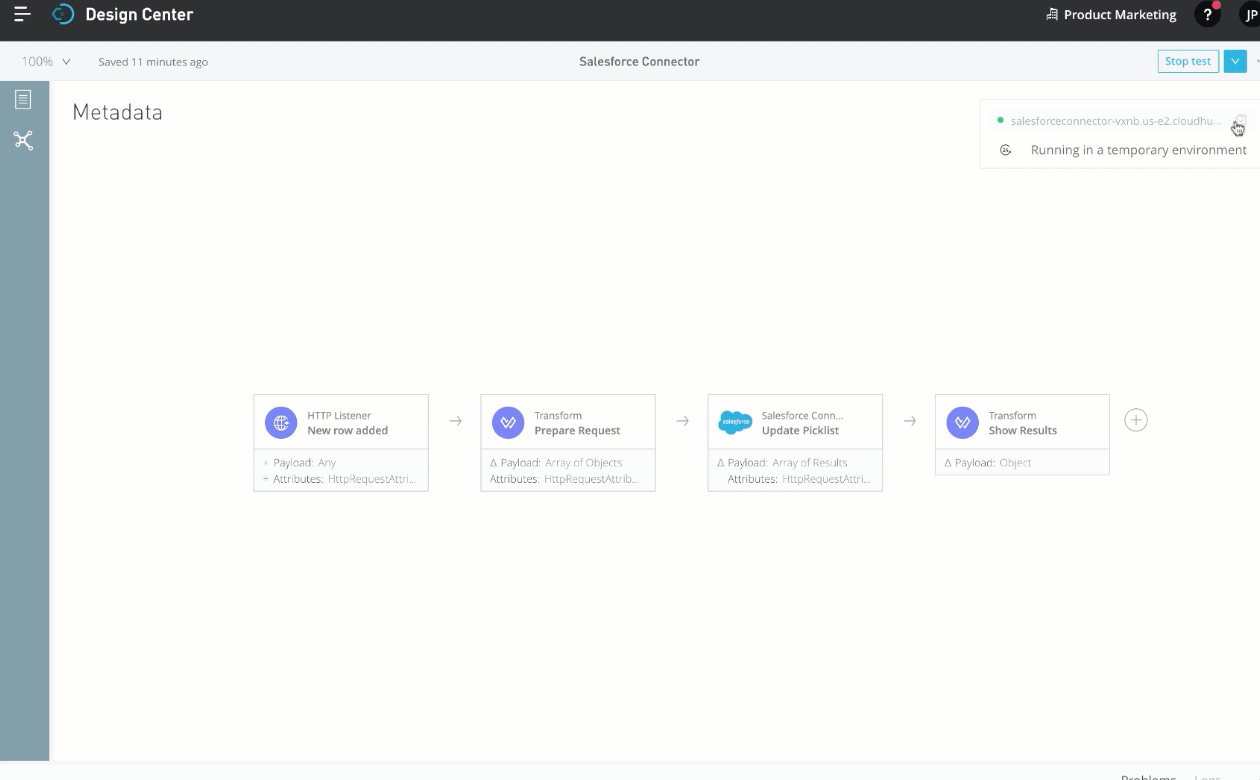This screenshot has width=1260, height=780.
Task: Click Running in a temporary environment text
Action: click(x=1139, y=150)
